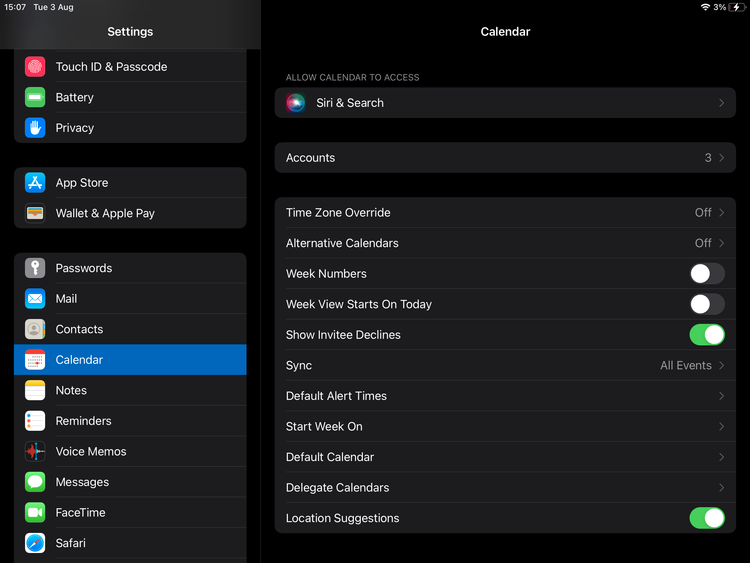The height and width of the screenshot is (563, 750).
Task: Tap the Wallet & Apple Pay icon
Action: click(x=35, y=213)
